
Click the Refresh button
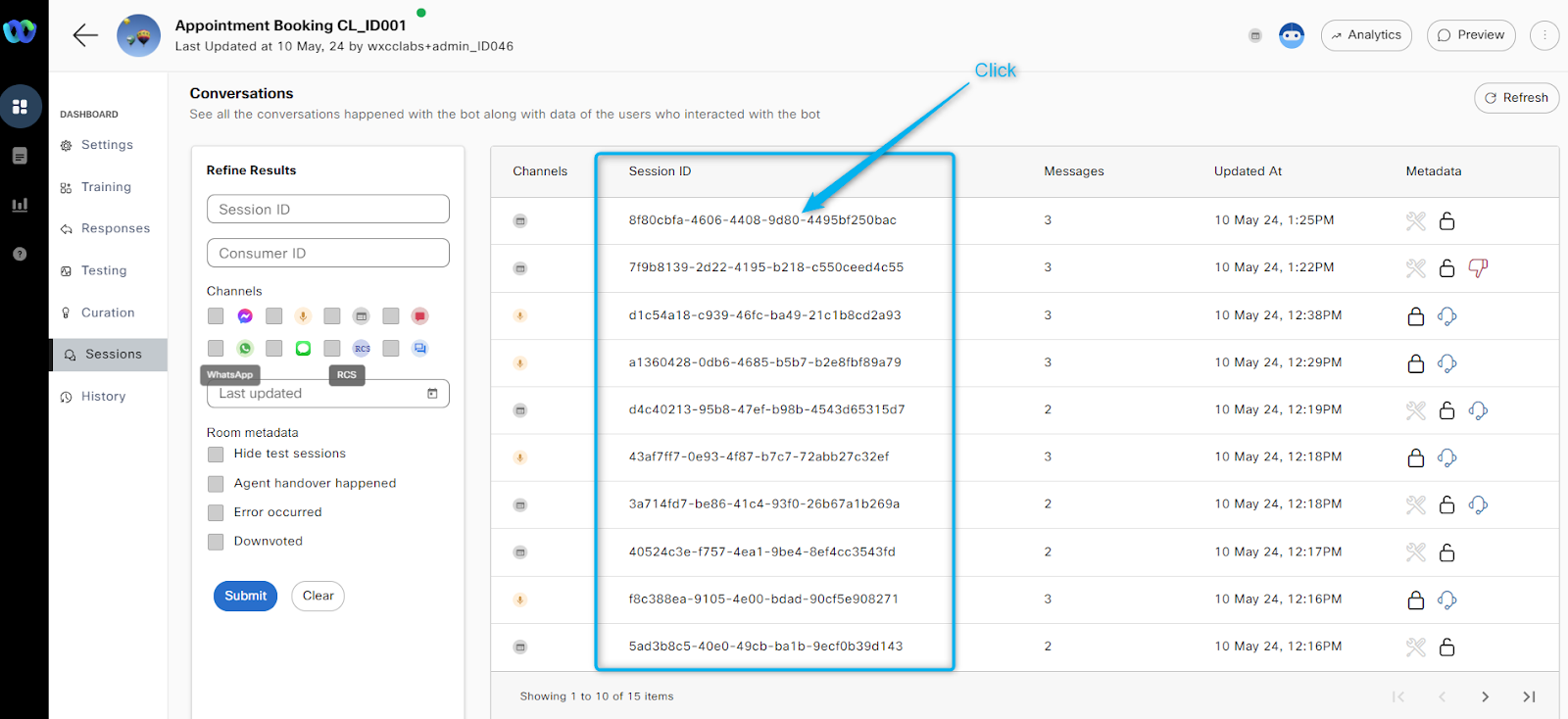[1516, 98]
